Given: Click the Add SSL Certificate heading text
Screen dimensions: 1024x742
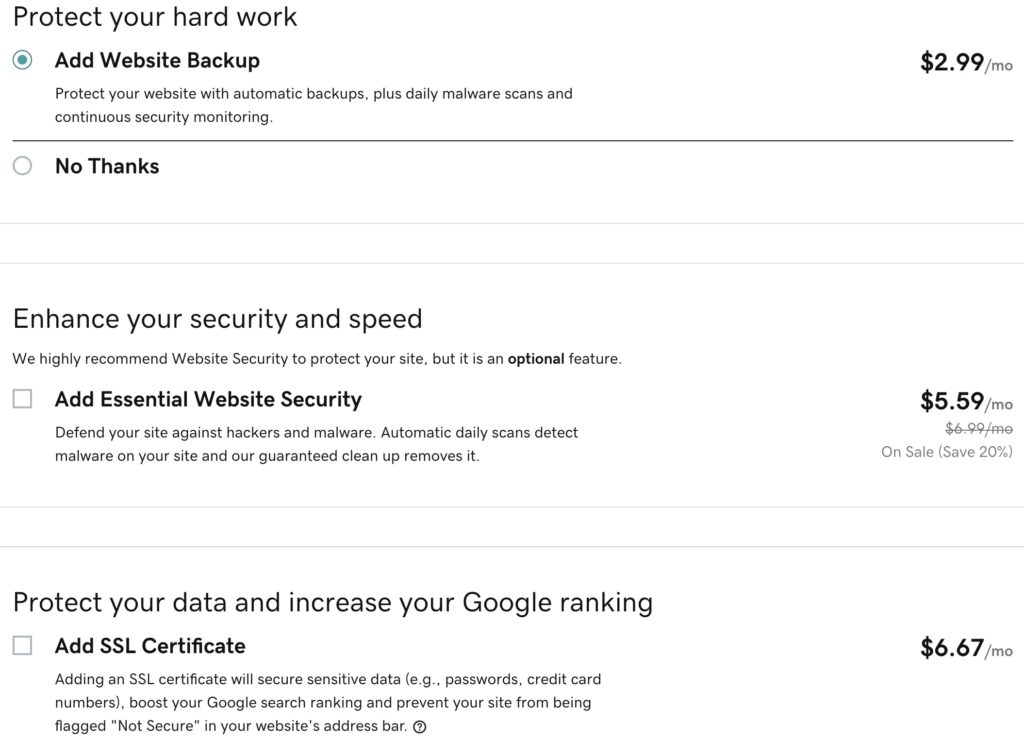Looking at the screenshot, I should (150, 646).
